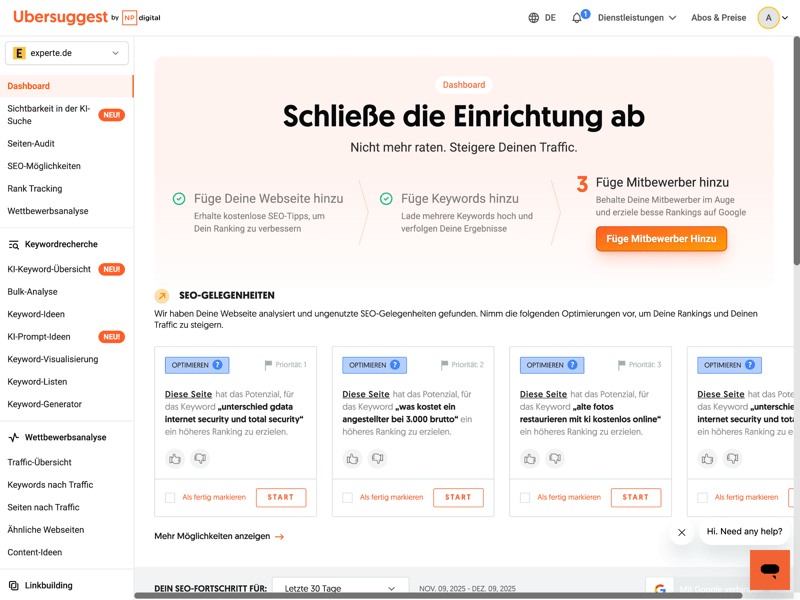Open Traffic-Übersicht
The image size is (800, 600).
(x=39, y=462)
